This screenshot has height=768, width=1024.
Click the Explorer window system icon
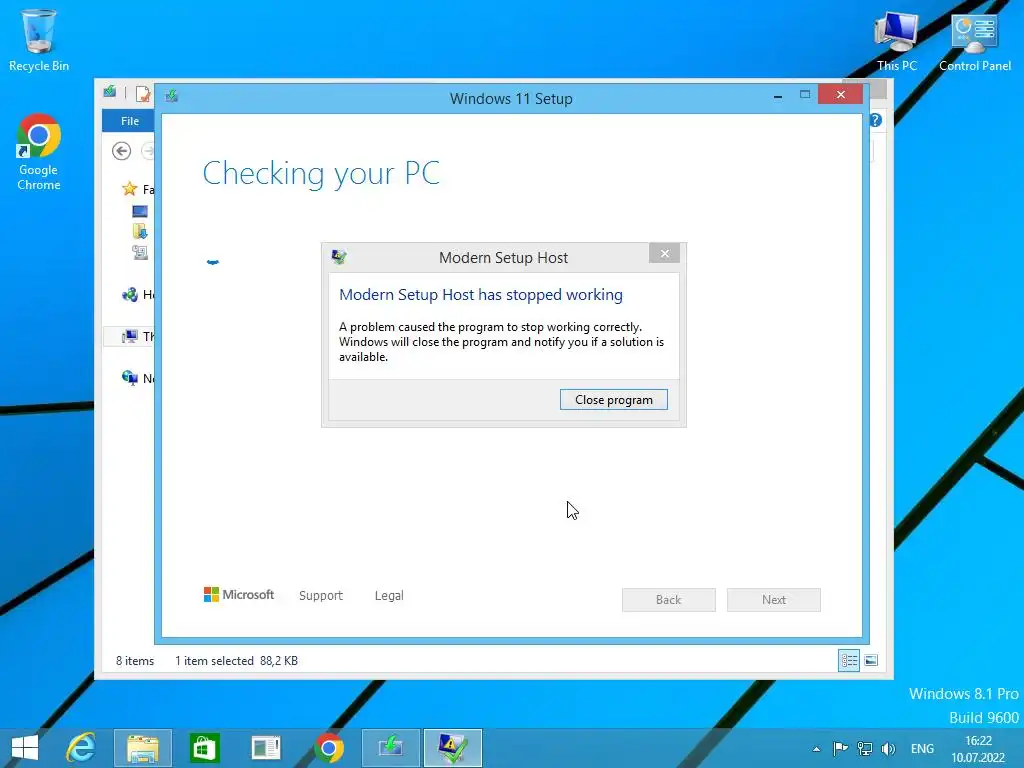coord(110,92)
